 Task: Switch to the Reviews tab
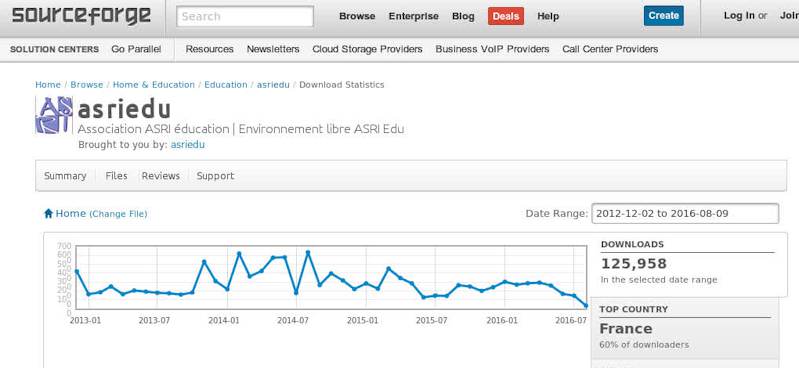tap(161, 176)
